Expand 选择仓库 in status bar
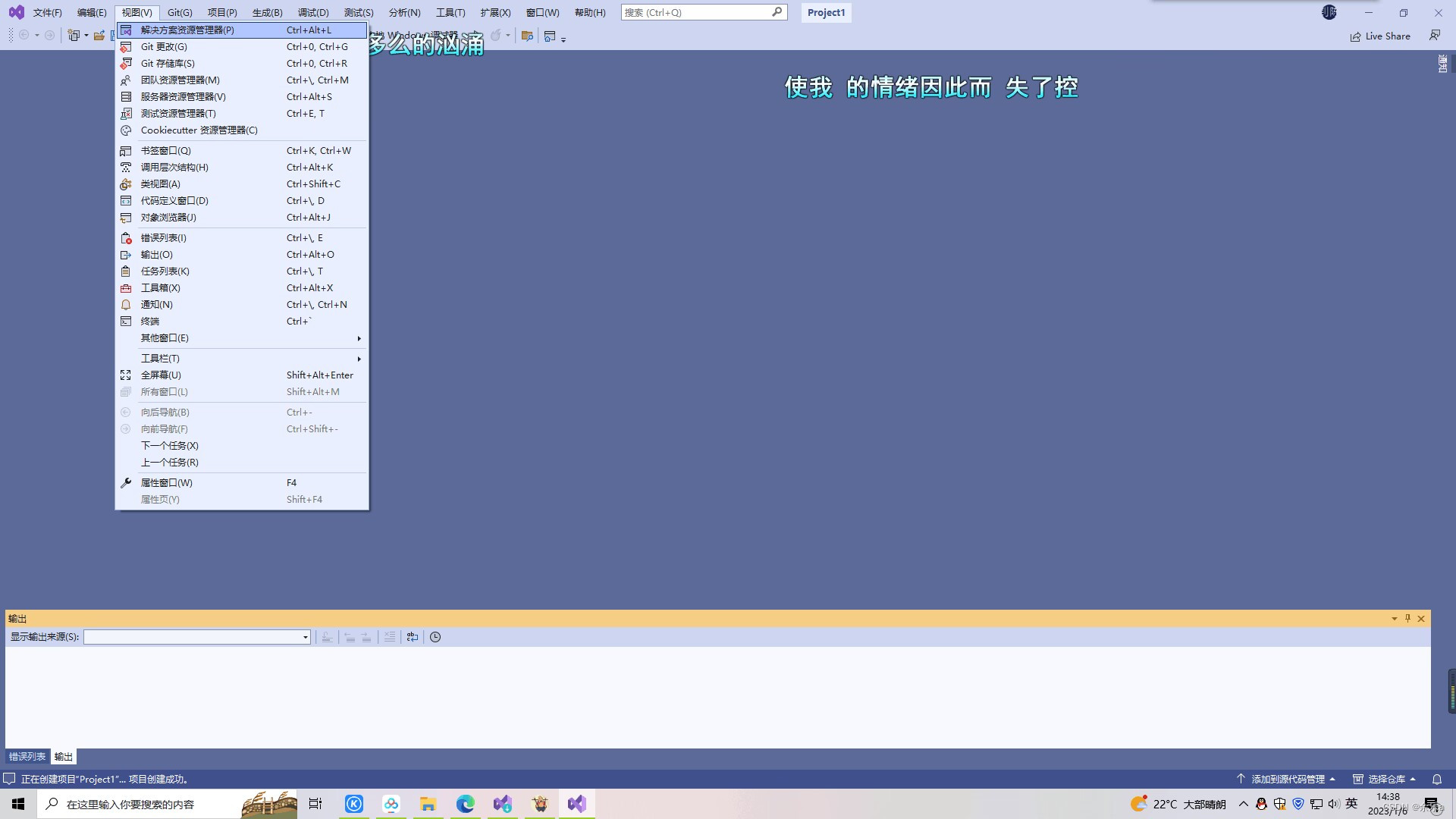The image size is (1456, 819). tap(1385, 779)
